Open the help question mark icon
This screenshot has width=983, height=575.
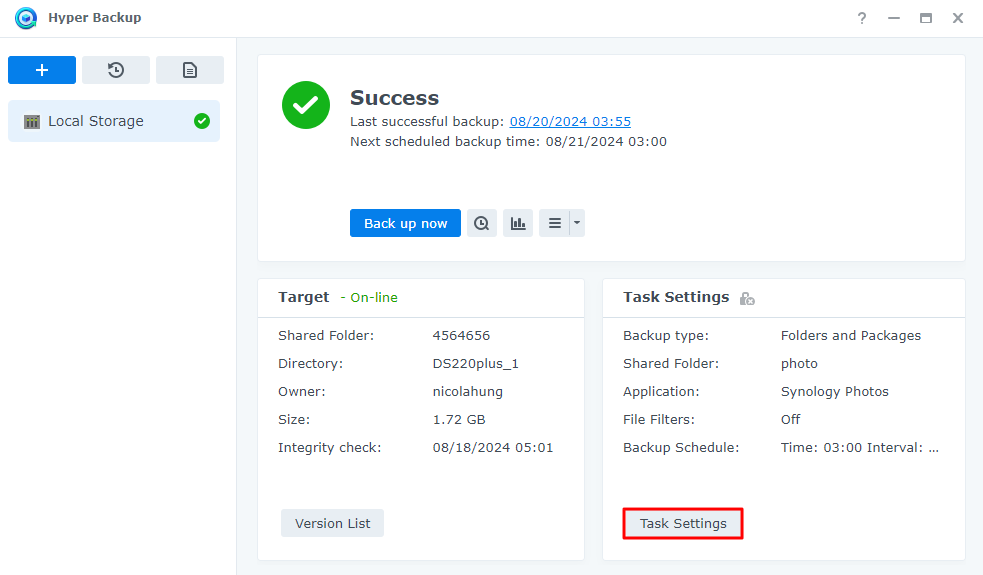point(862,18)
